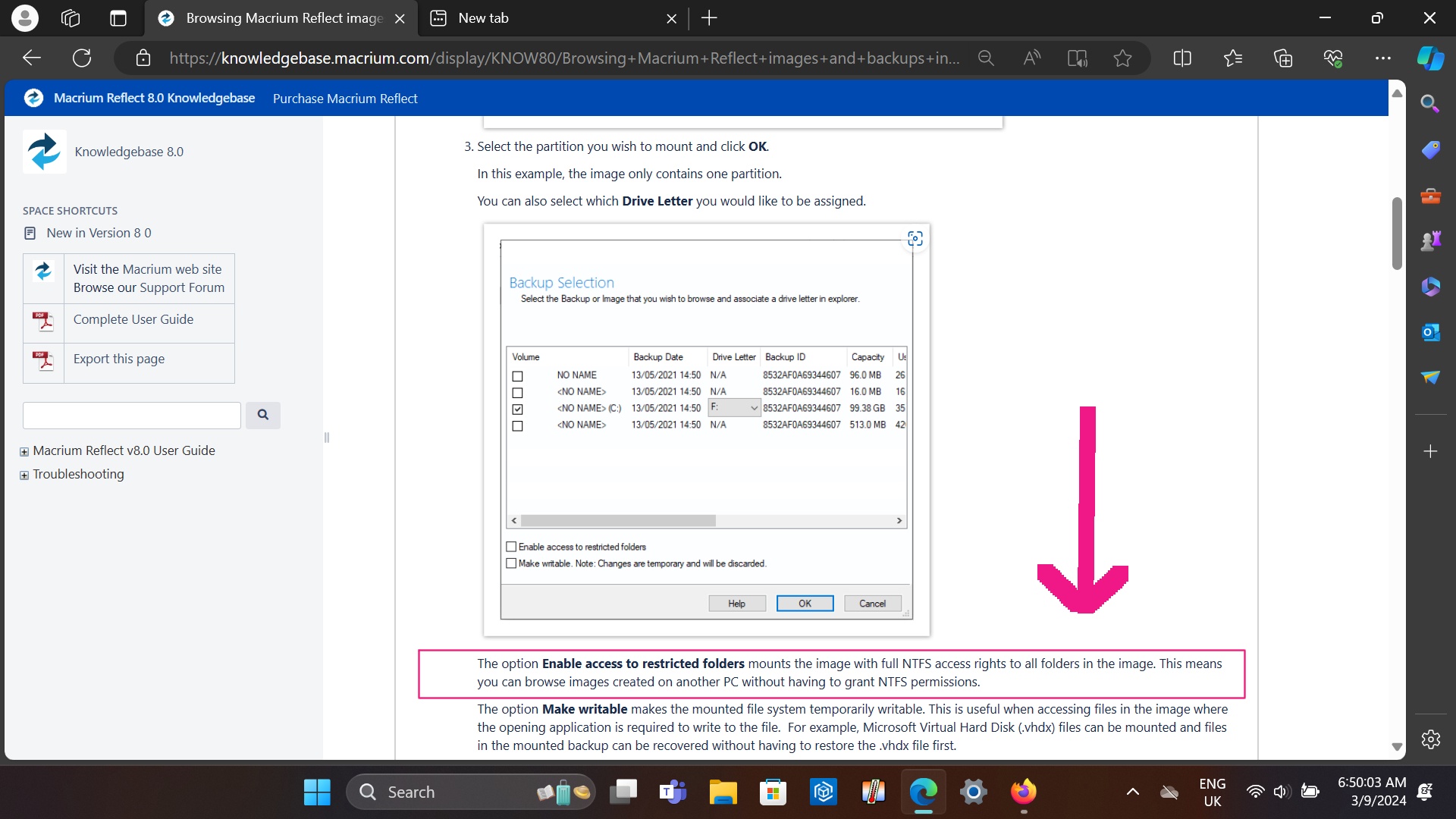This screenshot has height=819, width=1456.
Task: Expand Macrium Reflect v8.0 User Guide
Action: click(x=24, y=452)
